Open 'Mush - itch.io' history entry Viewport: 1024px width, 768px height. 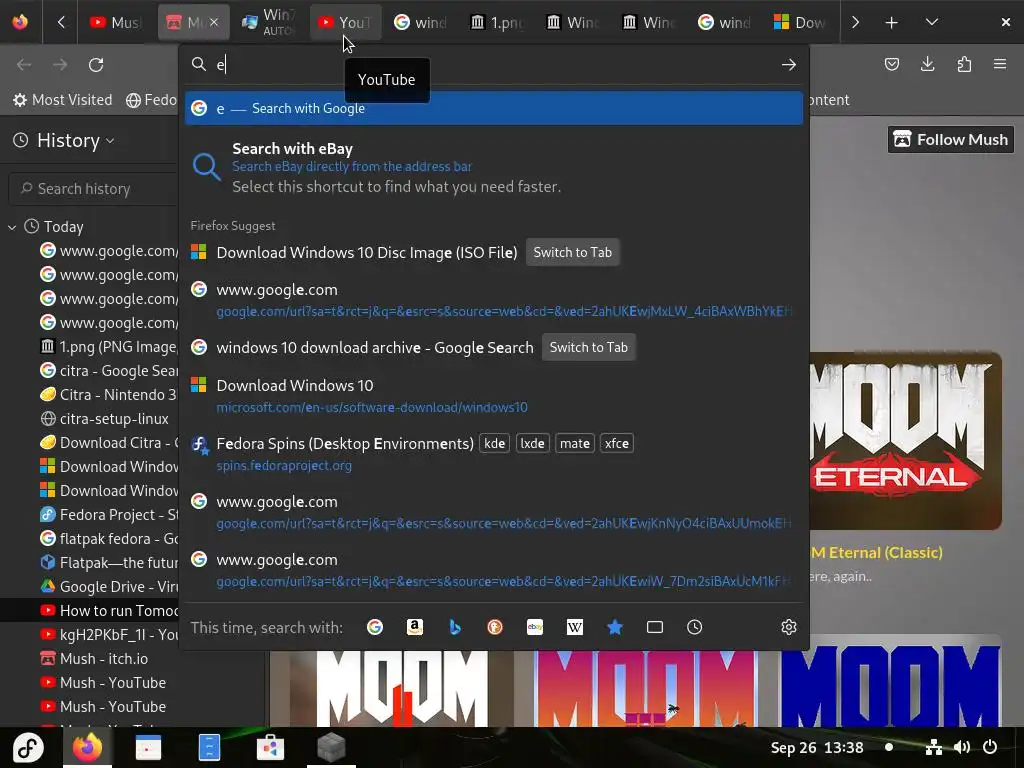click(x=94, y=659)
